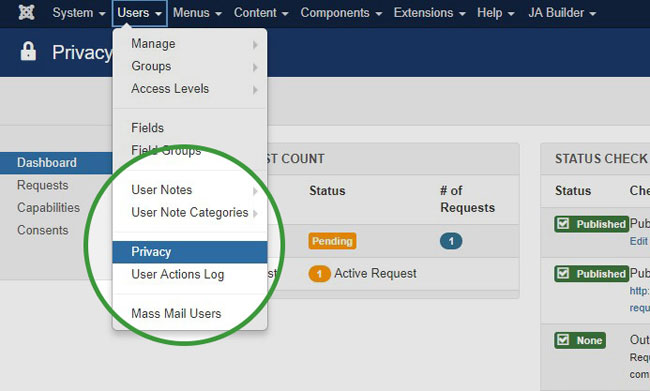Open the Users menu
The image size is (650, 391).
click(x=139, y=13)
